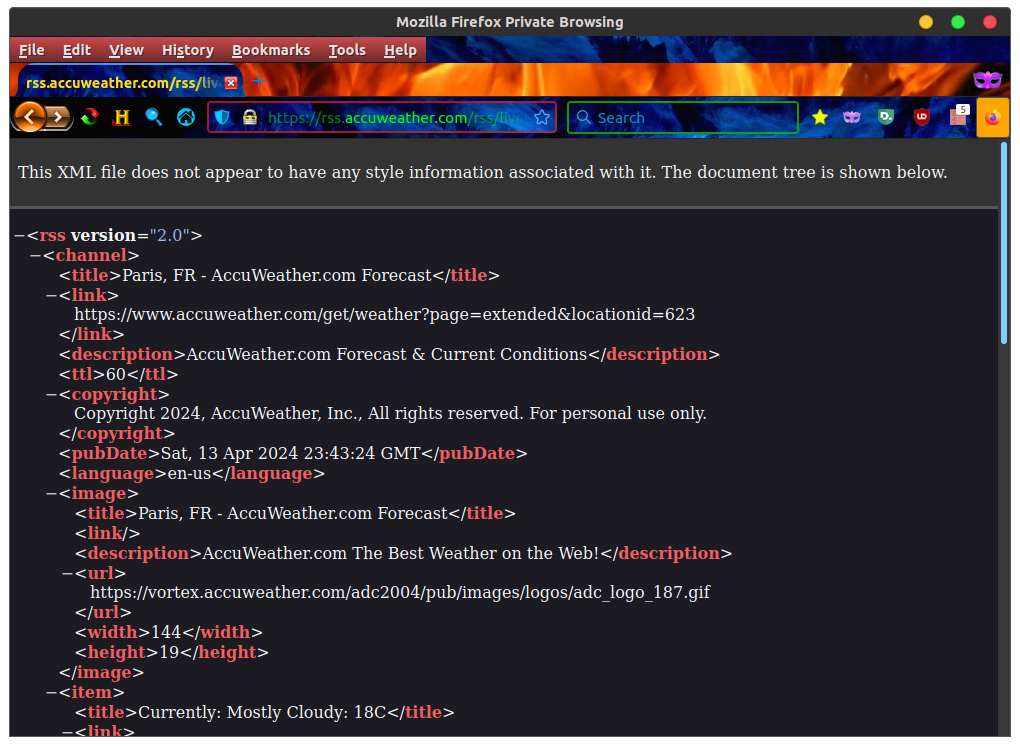Show site security info via padlock icon
The width and height of the screenshot is (1020, 746).
pyautogui.click(x=250, y=118)
